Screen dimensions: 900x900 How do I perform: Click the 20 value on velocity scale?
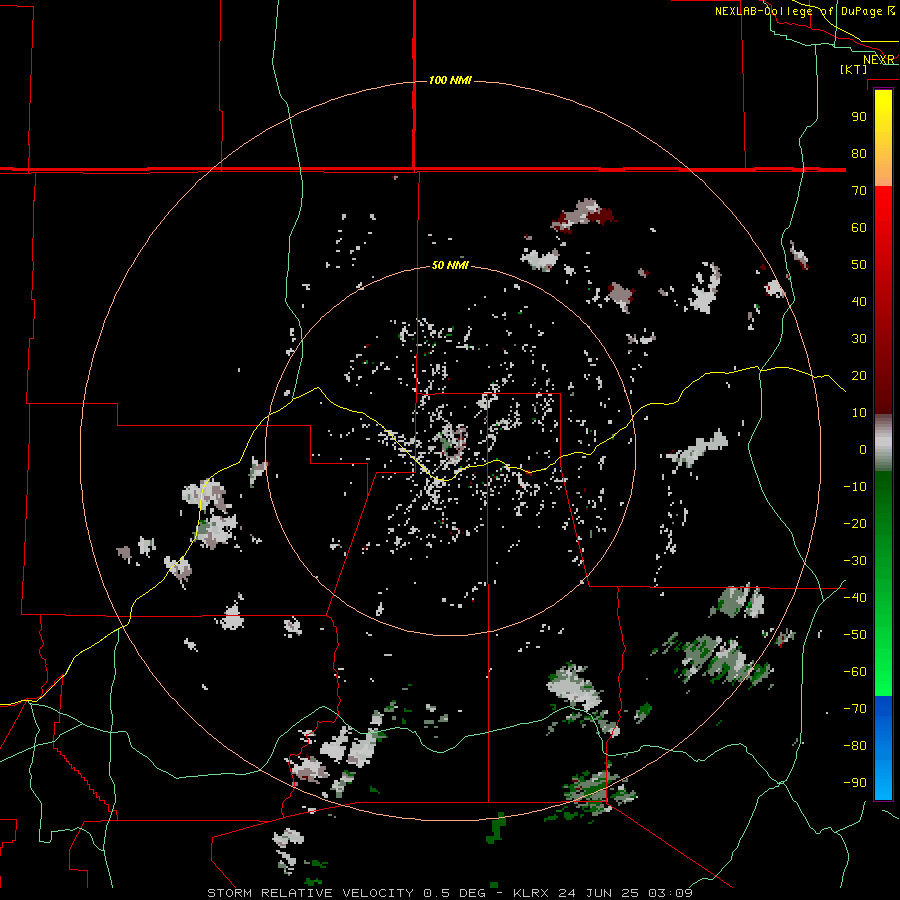tap(859, 376)
